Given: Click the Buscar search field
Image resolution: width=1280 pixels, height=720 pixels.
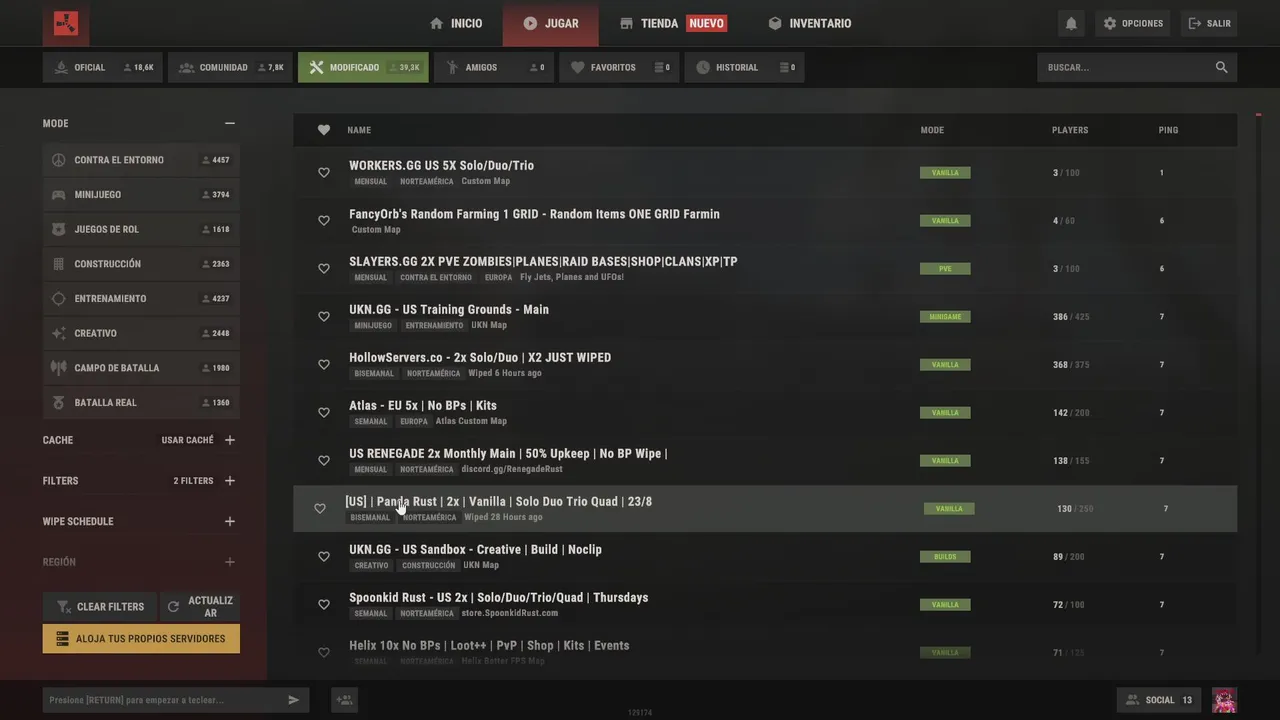Looking at the screenshot, I should (x=1137, y=67).
